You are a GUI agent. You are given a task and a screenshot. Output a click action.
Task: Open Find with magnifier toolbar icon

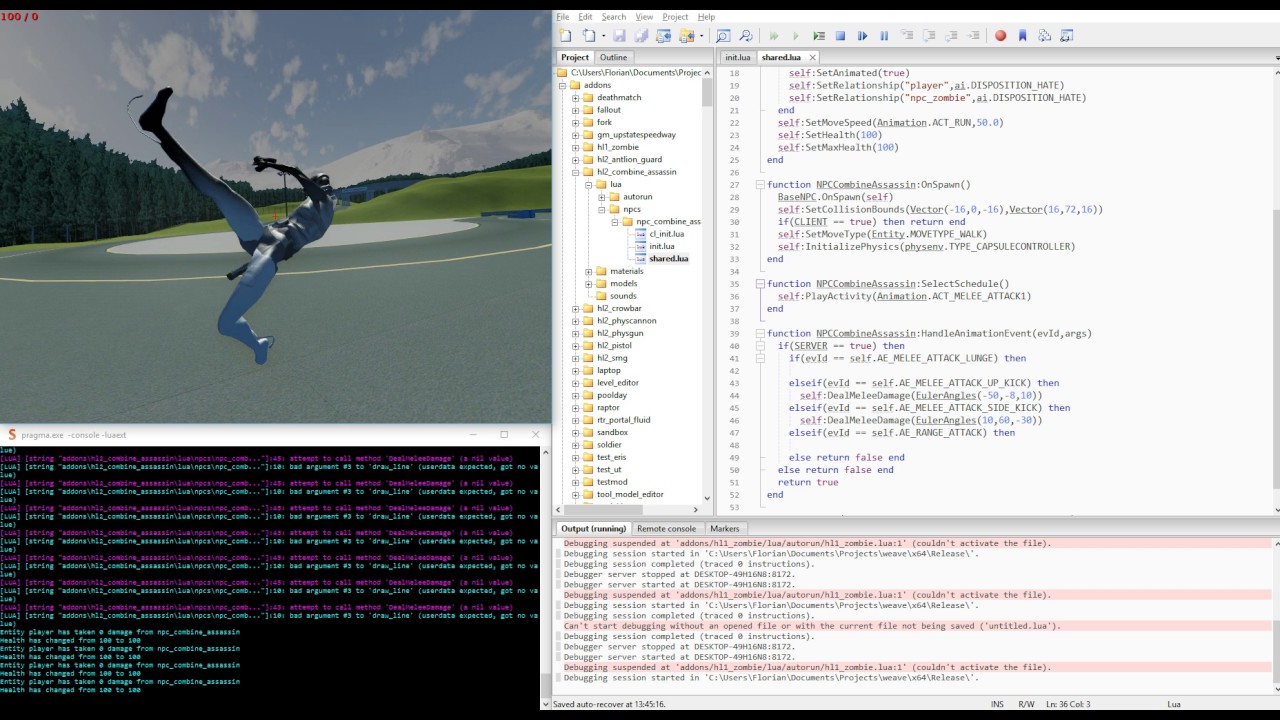pos(723,36)
